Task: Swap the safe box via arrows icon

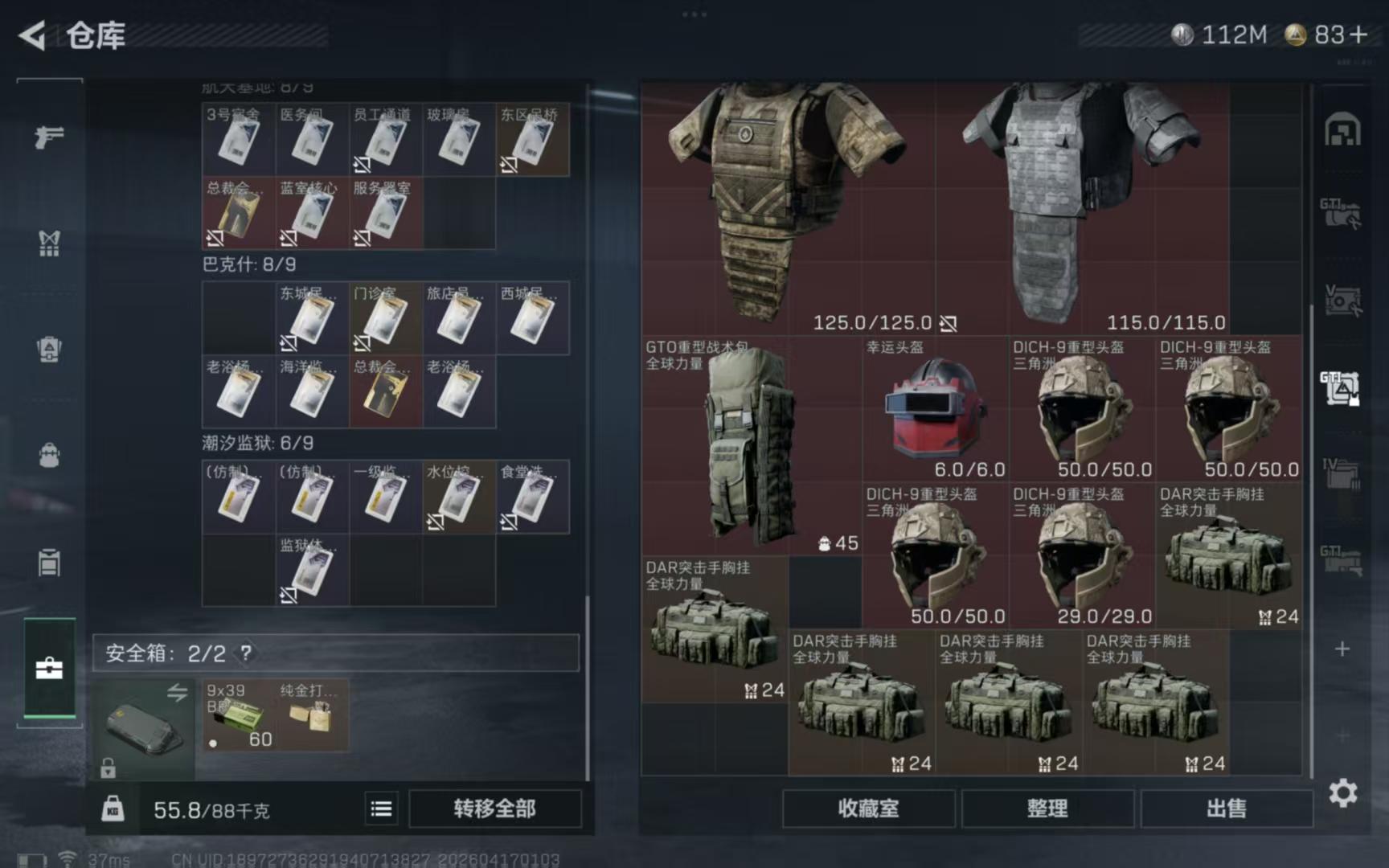Action: click(x=177, y=692)
